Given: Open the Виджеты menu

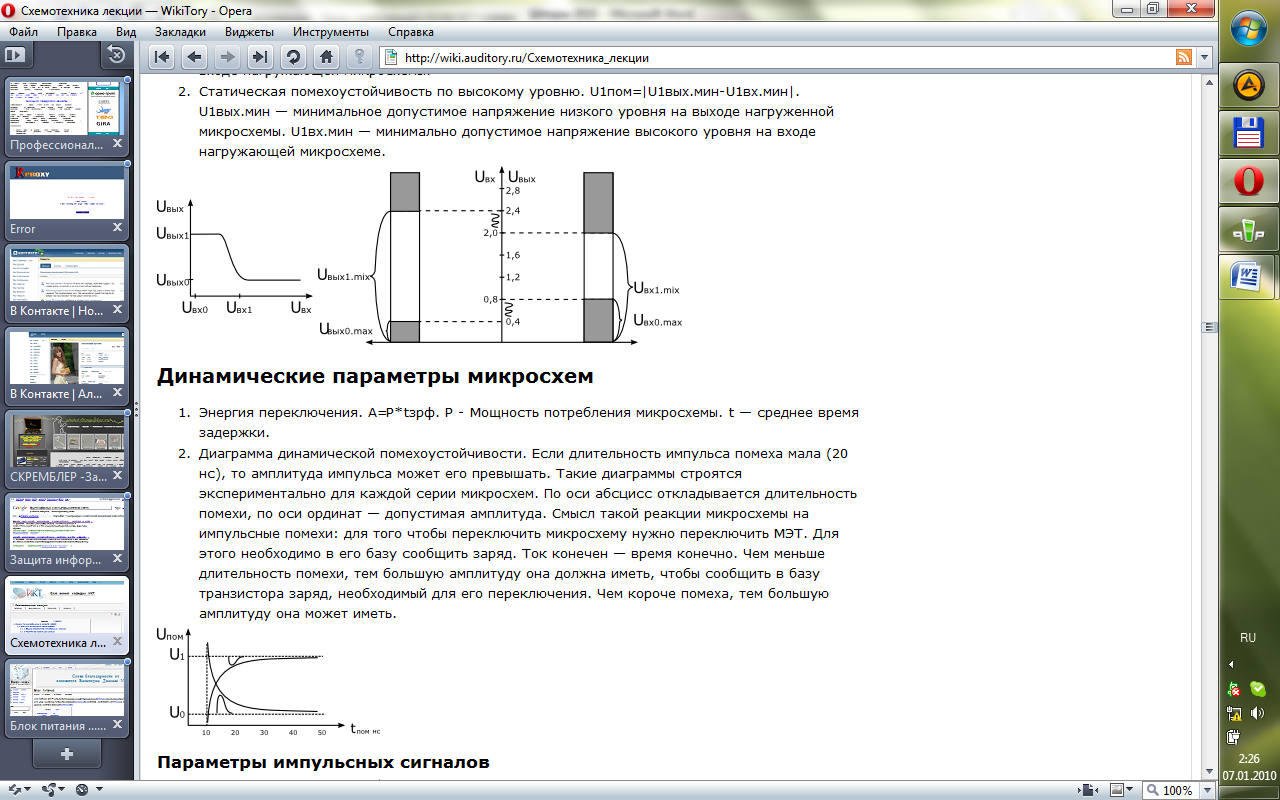Looking at the screenshot, I should 249,31.
